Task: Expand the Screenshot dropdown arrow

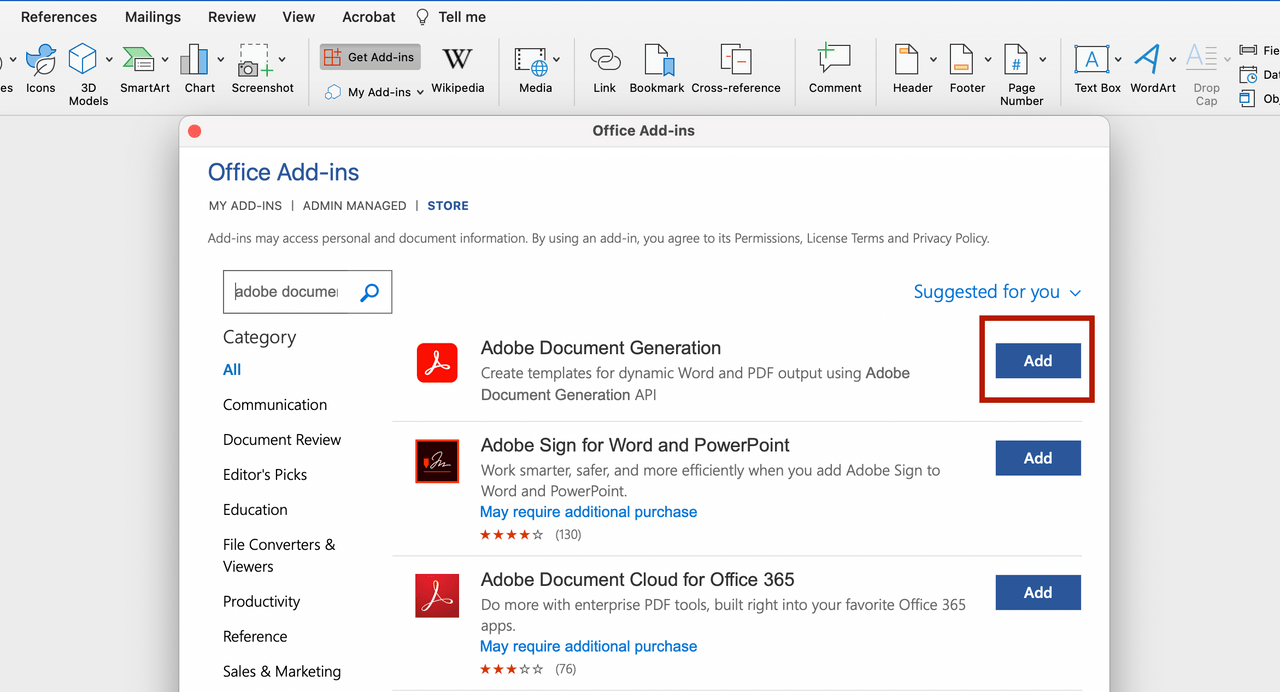Action: pos(282,60)
